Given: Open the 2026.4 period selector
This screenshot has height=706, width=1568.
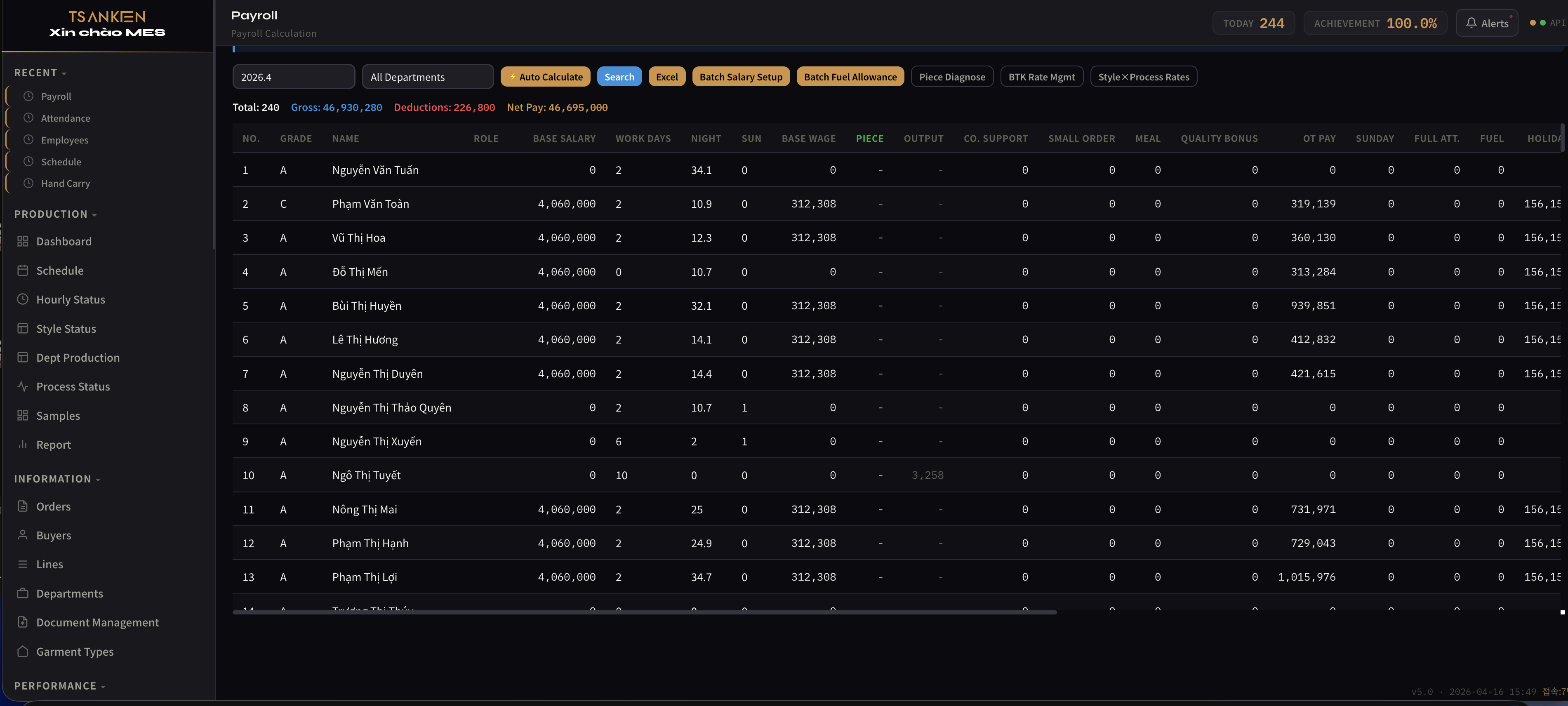Looking at the screenshot, I should pos(293,77).
